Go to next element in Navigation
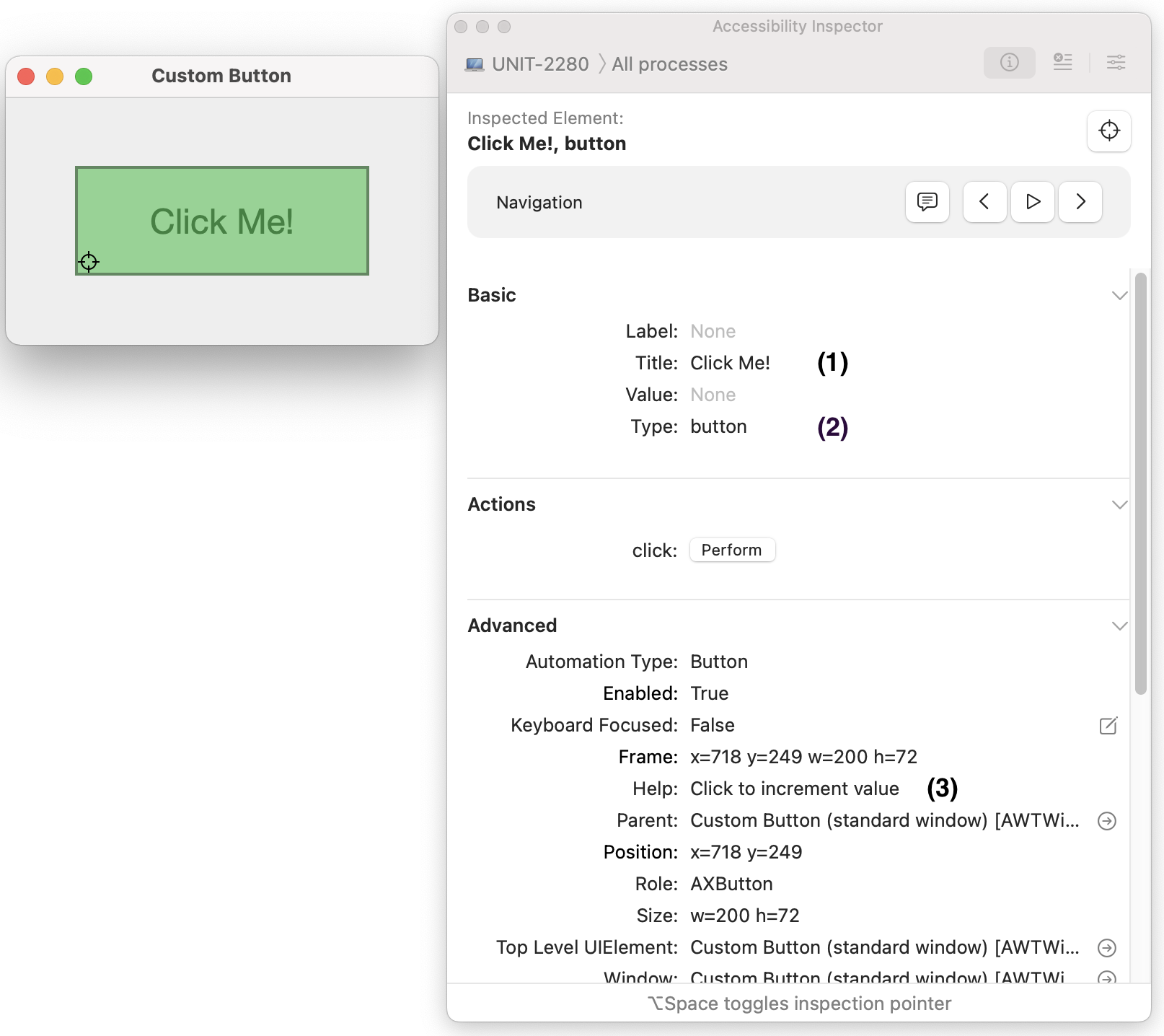The height and width of the screenshot is (1036, 1164). point(1080,202)
